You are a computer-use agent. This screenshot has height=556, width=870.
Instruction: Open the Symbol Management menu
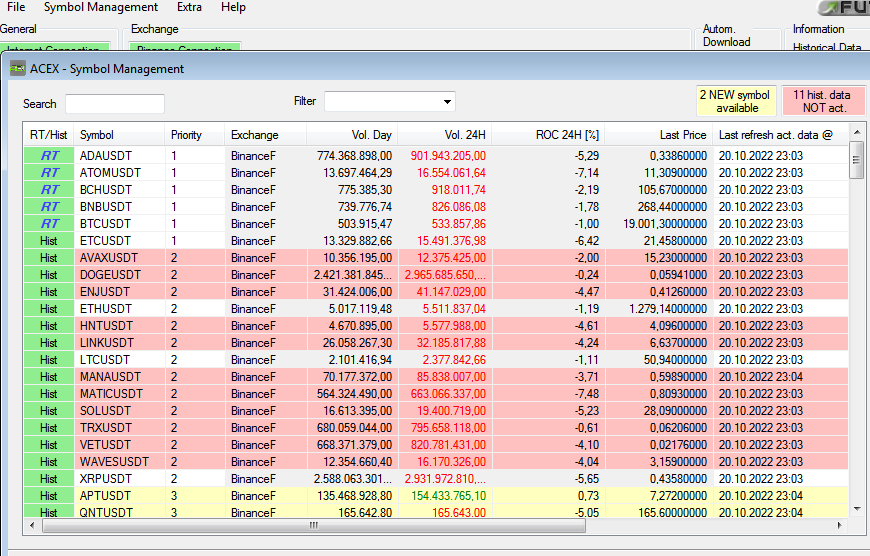click(x=100, y=7)
